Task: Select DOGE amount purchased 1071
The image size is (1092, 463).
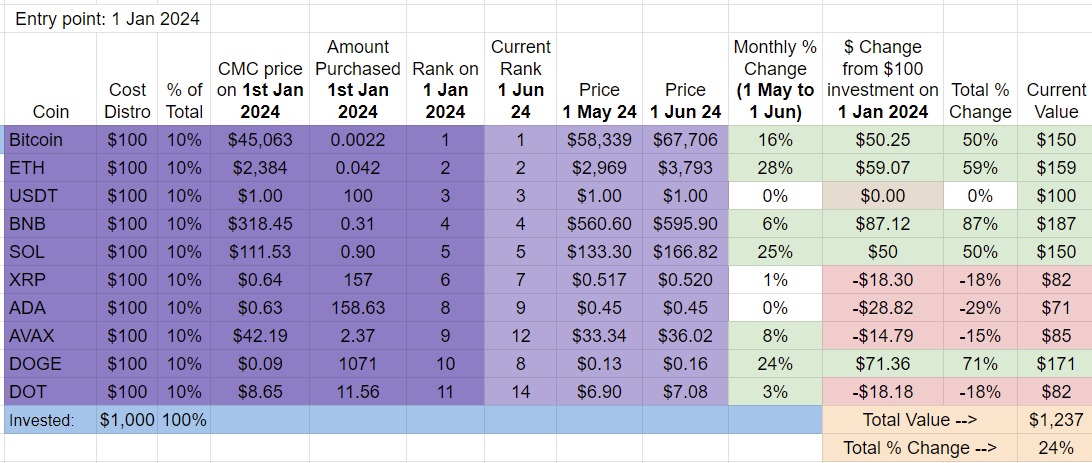Action: tap(358, 363)
